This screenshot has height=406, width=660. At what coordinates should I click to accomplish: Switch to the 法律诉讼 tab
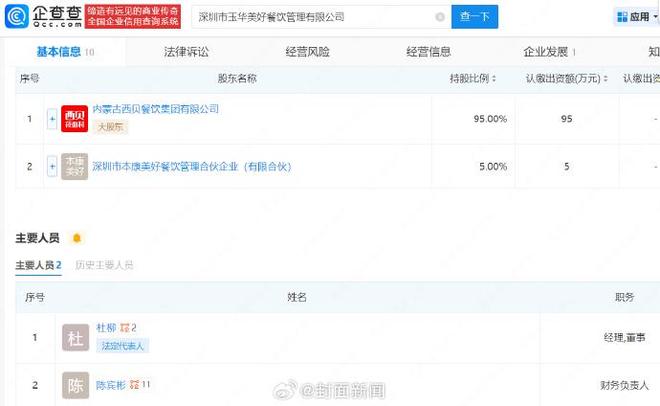pyautogui.click(x=187, y=51)
